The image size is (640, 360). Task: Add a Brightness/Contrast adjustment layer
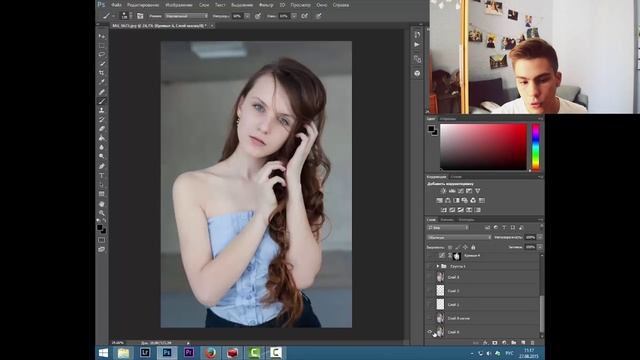(443, 191)
